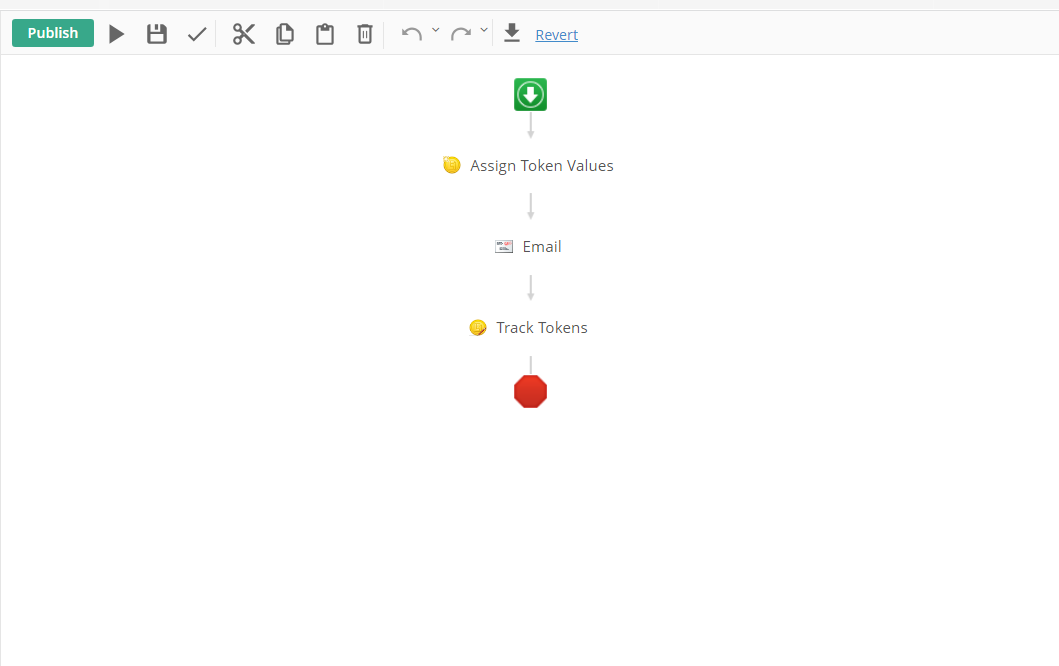Click the green Publish button
This screenshot has height=666, width=1059.
[x=53, y=33]
